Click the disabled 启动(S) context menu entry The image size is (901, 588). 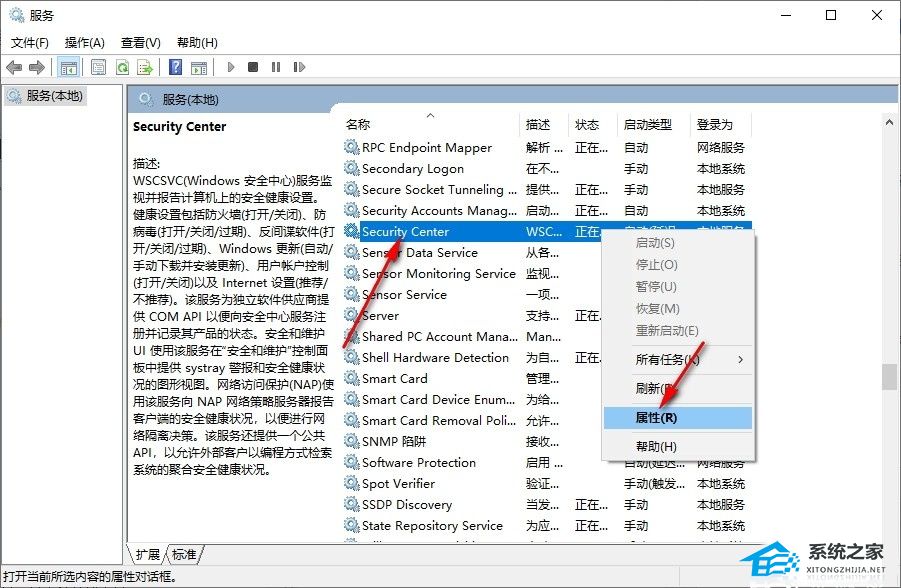point(678,243)
